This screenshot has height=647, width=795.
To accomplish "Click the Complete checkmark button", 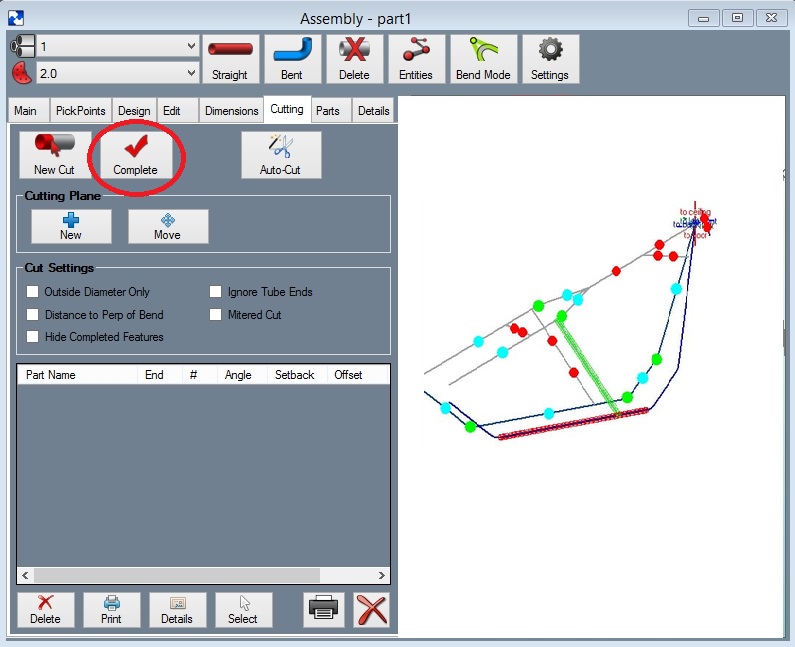I will [136, 155].
